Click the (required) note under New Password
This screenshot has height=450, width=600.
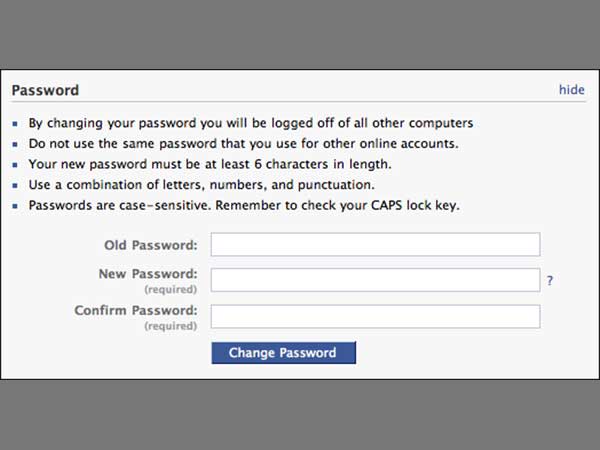[x=170, y=290]
